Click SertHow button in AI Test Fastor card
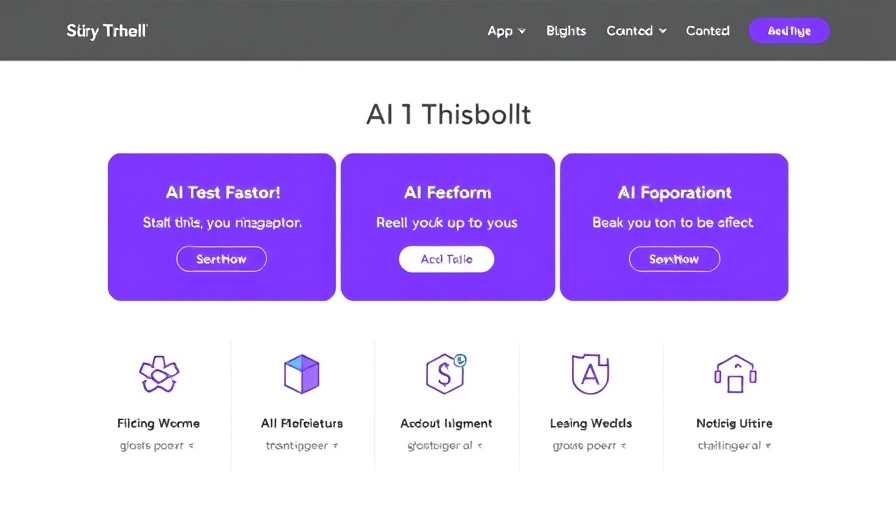 pyautogui.click(x=221, y=259)
